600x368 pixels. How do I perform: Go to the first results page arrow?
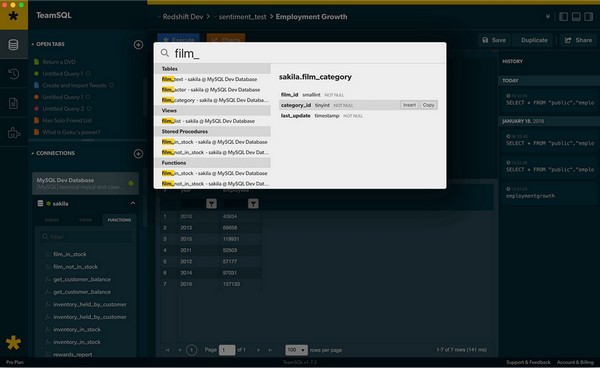(168, 350)
